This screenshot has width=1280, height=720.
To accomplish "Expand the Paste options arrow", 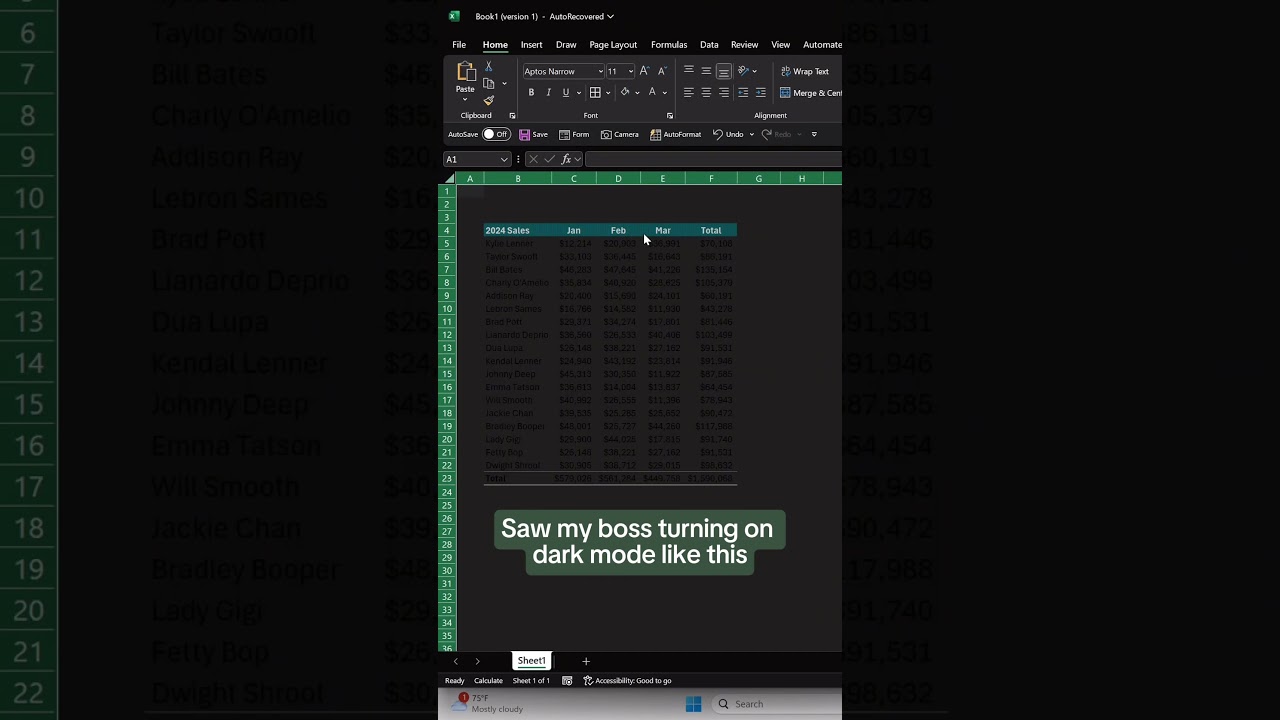I will (x=465, y=100).
